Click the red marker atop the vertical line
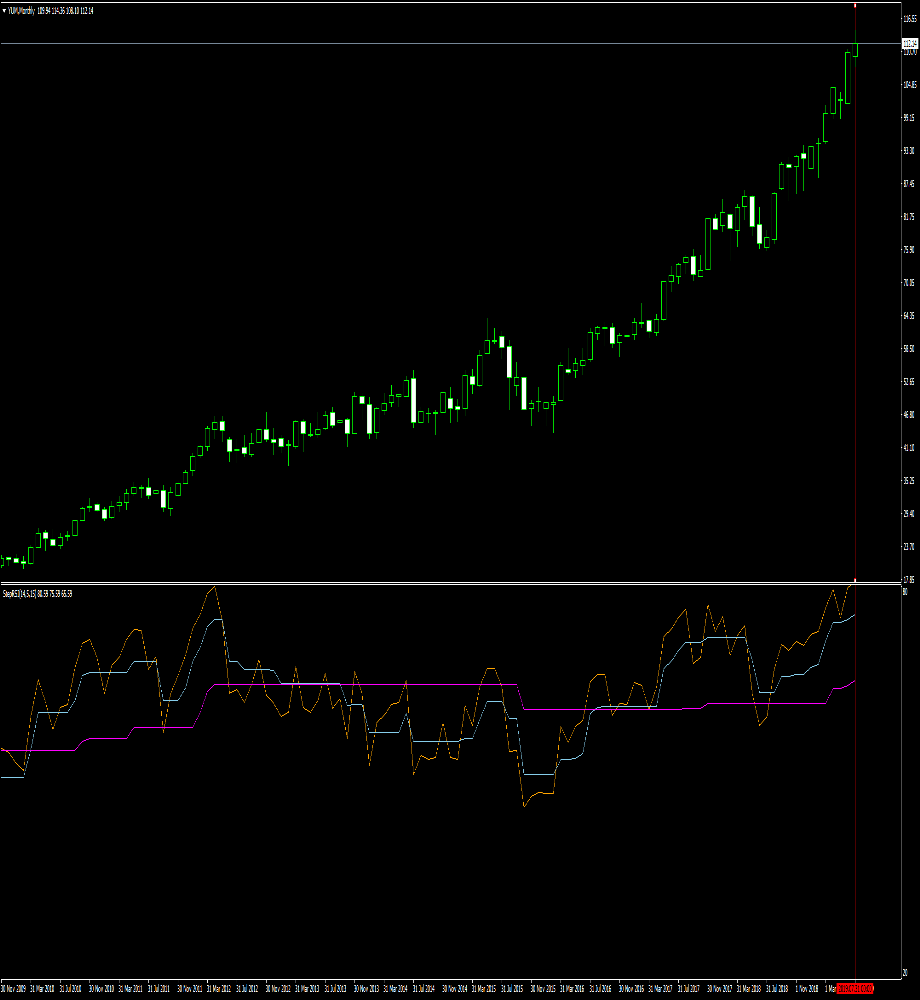This screenshot has height=1000, width=920. tap(855, 6)
